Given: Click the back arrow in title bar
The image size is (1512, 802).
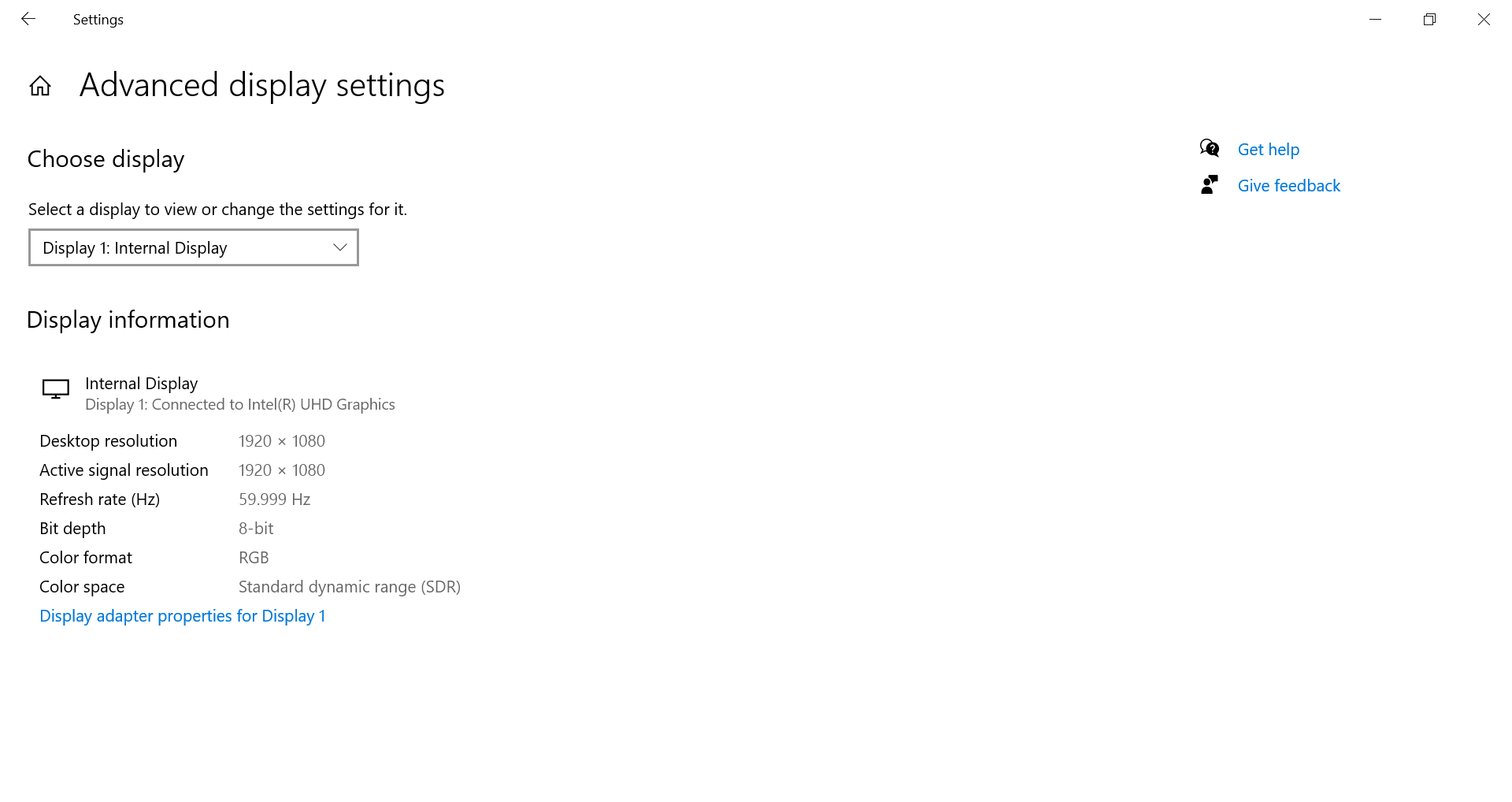Looking at the screenshot, I should [x=28, y=19].
